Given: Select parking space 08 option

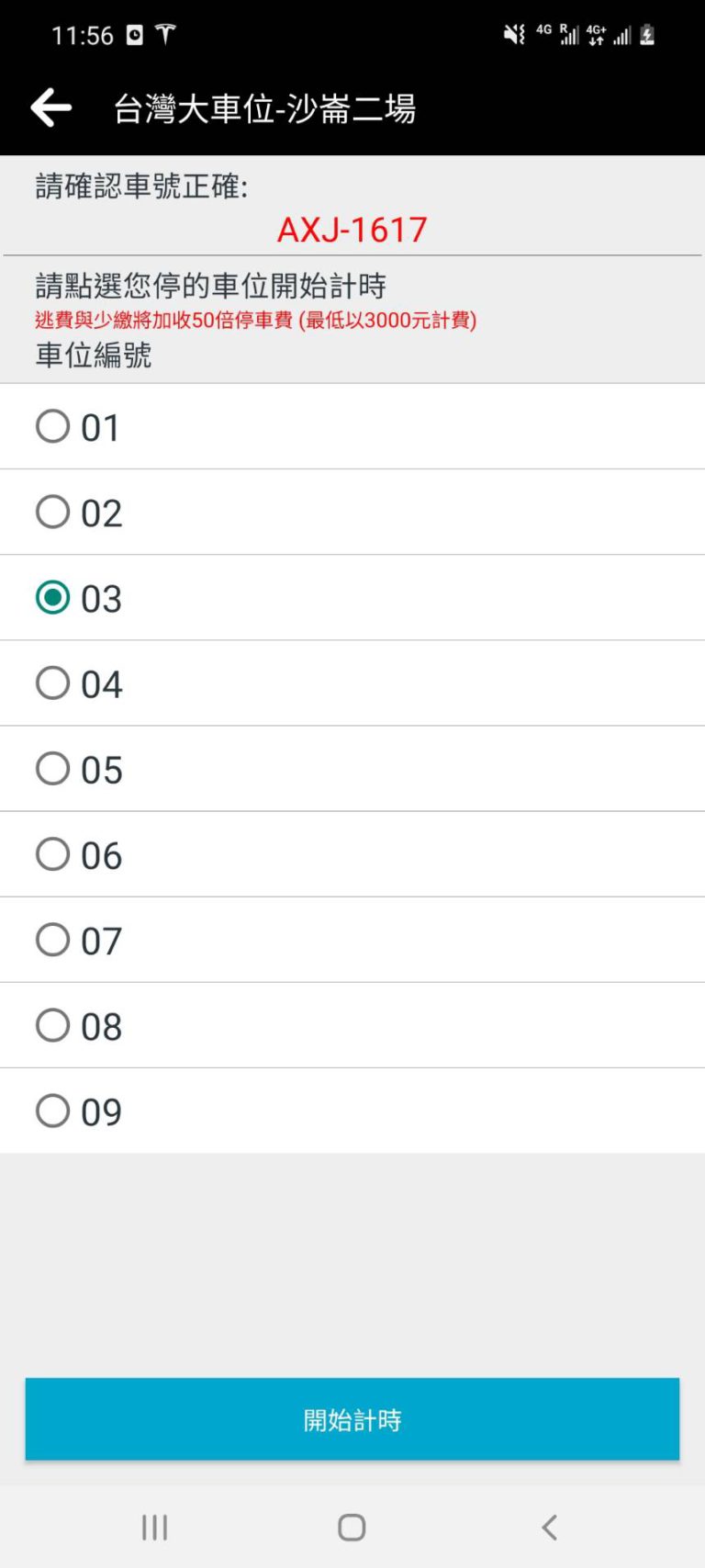Looking at the screenshot, I should pos(352,1024).
